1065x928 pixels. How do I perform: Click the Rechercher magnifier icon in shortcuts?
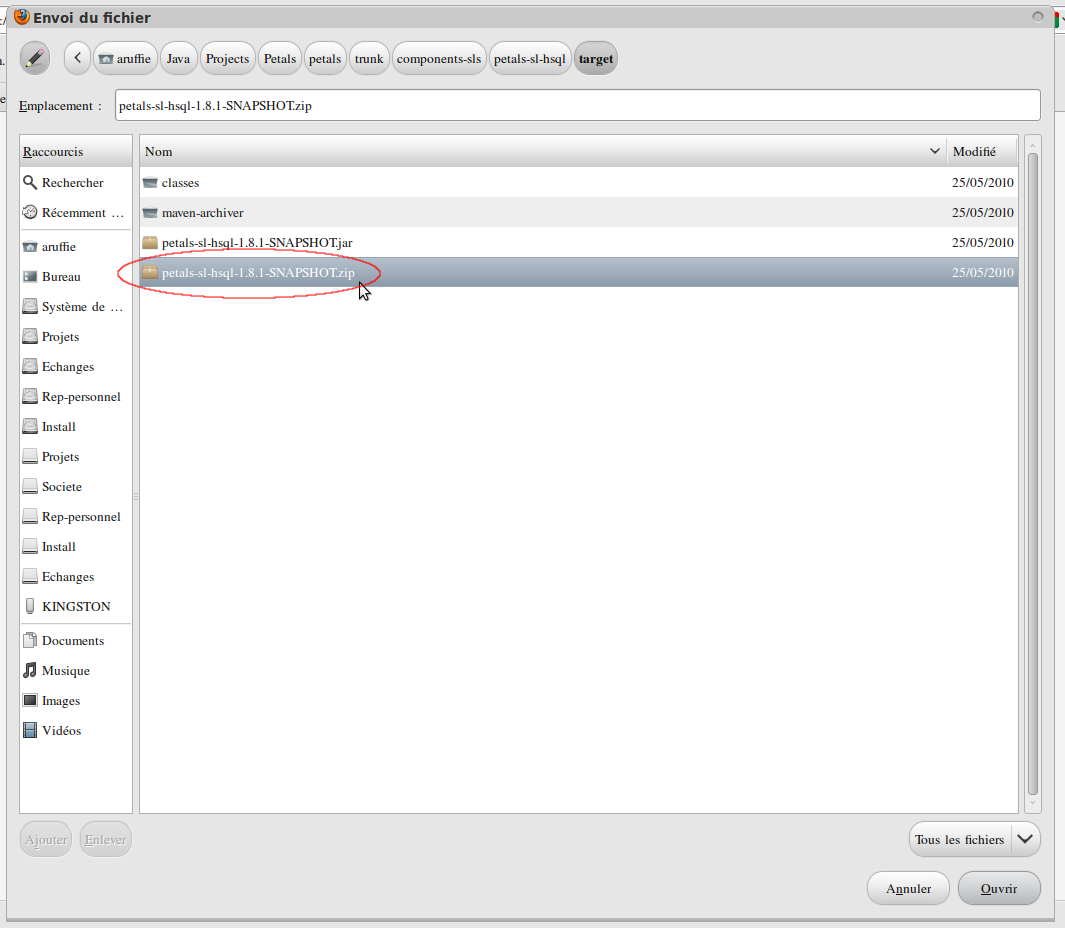[30, 183]
